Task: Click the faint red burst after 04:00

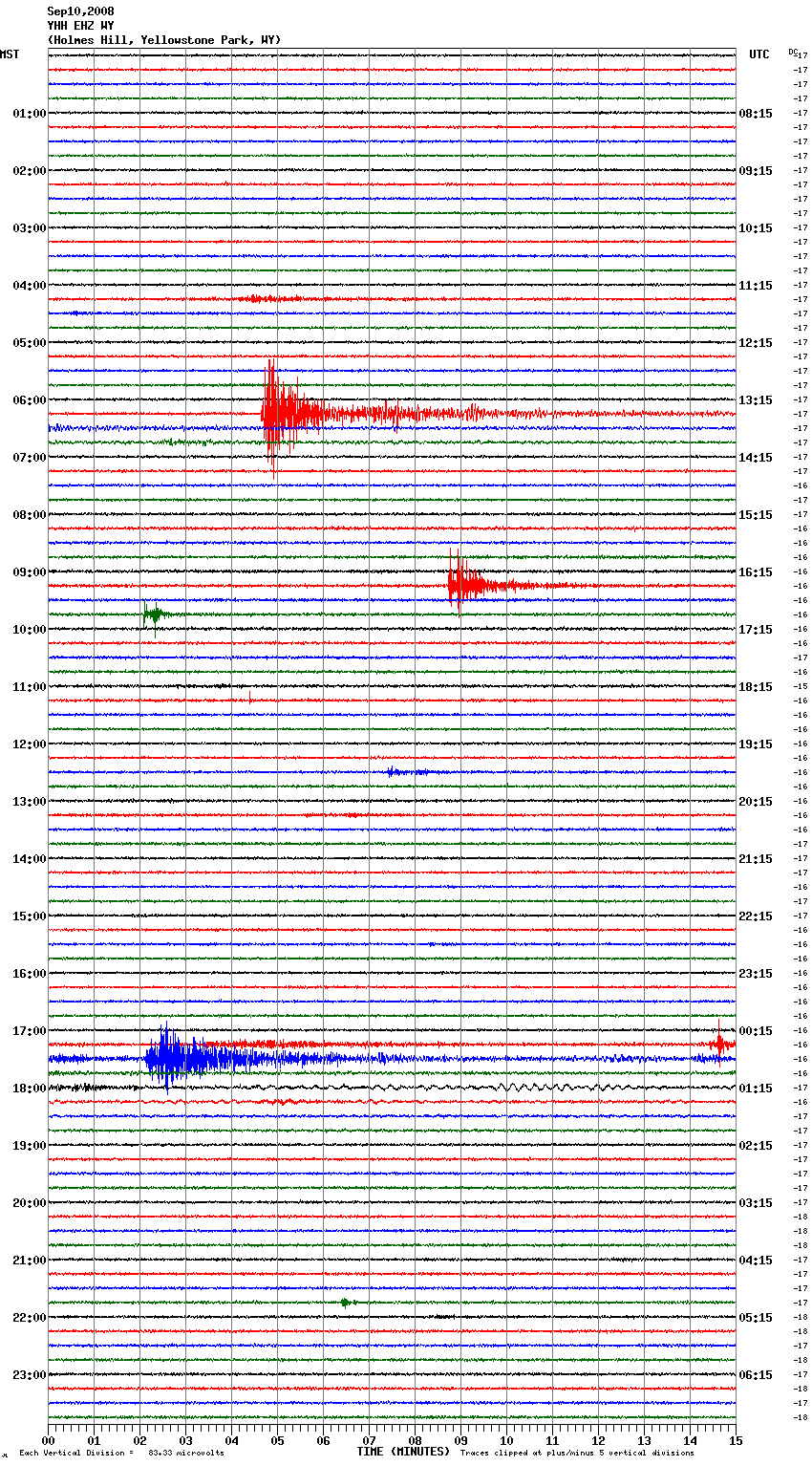Action: click(270, 299)
